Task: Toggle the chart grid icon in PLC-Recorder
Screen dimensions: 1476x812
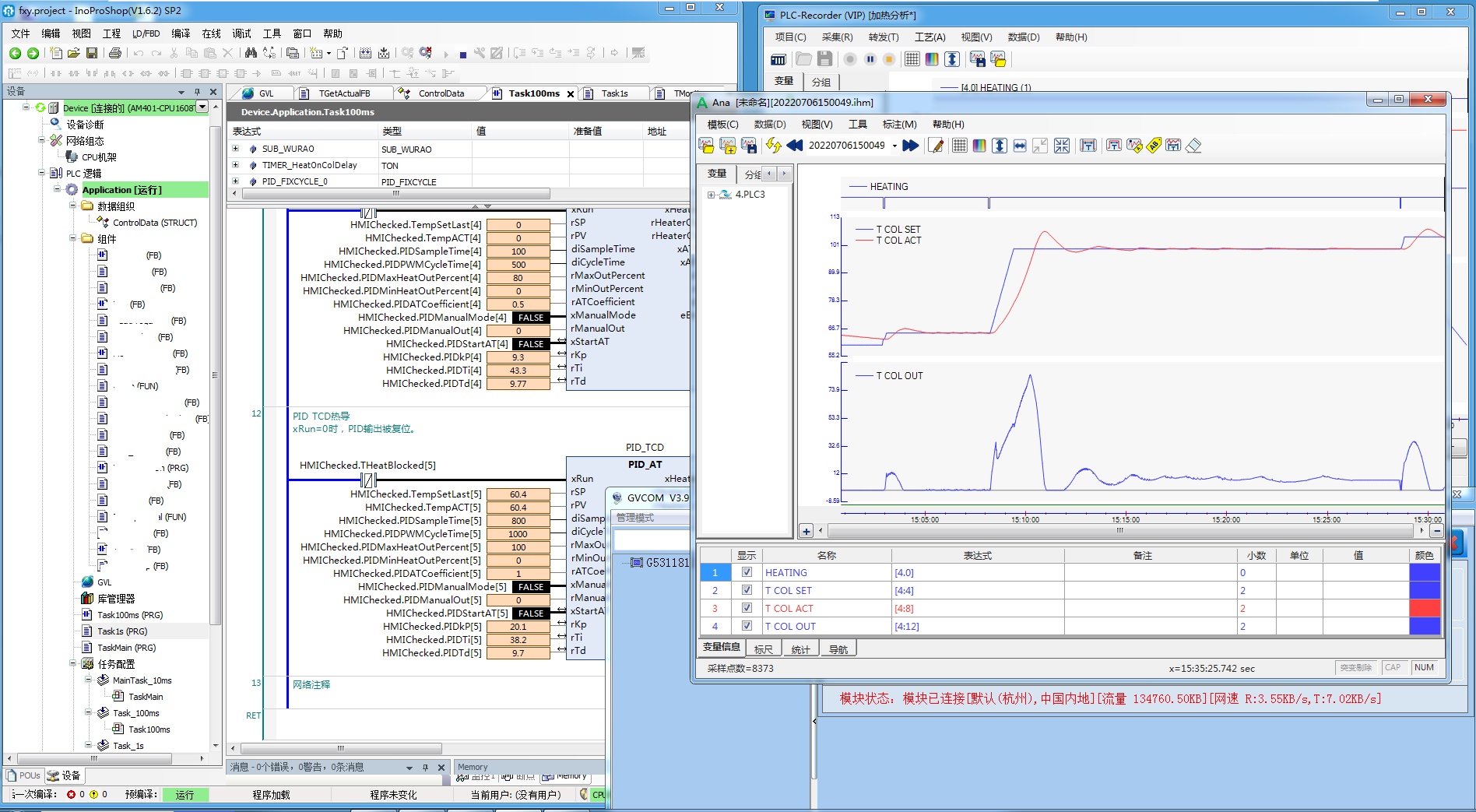Action: 912,58
